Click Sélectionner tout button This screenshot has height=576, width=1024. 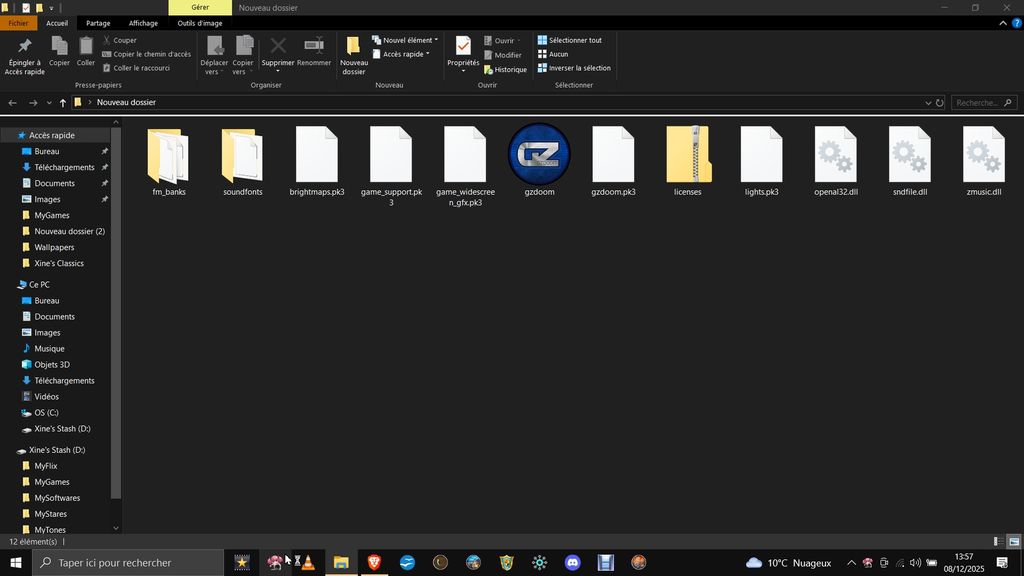coord(574,41)
